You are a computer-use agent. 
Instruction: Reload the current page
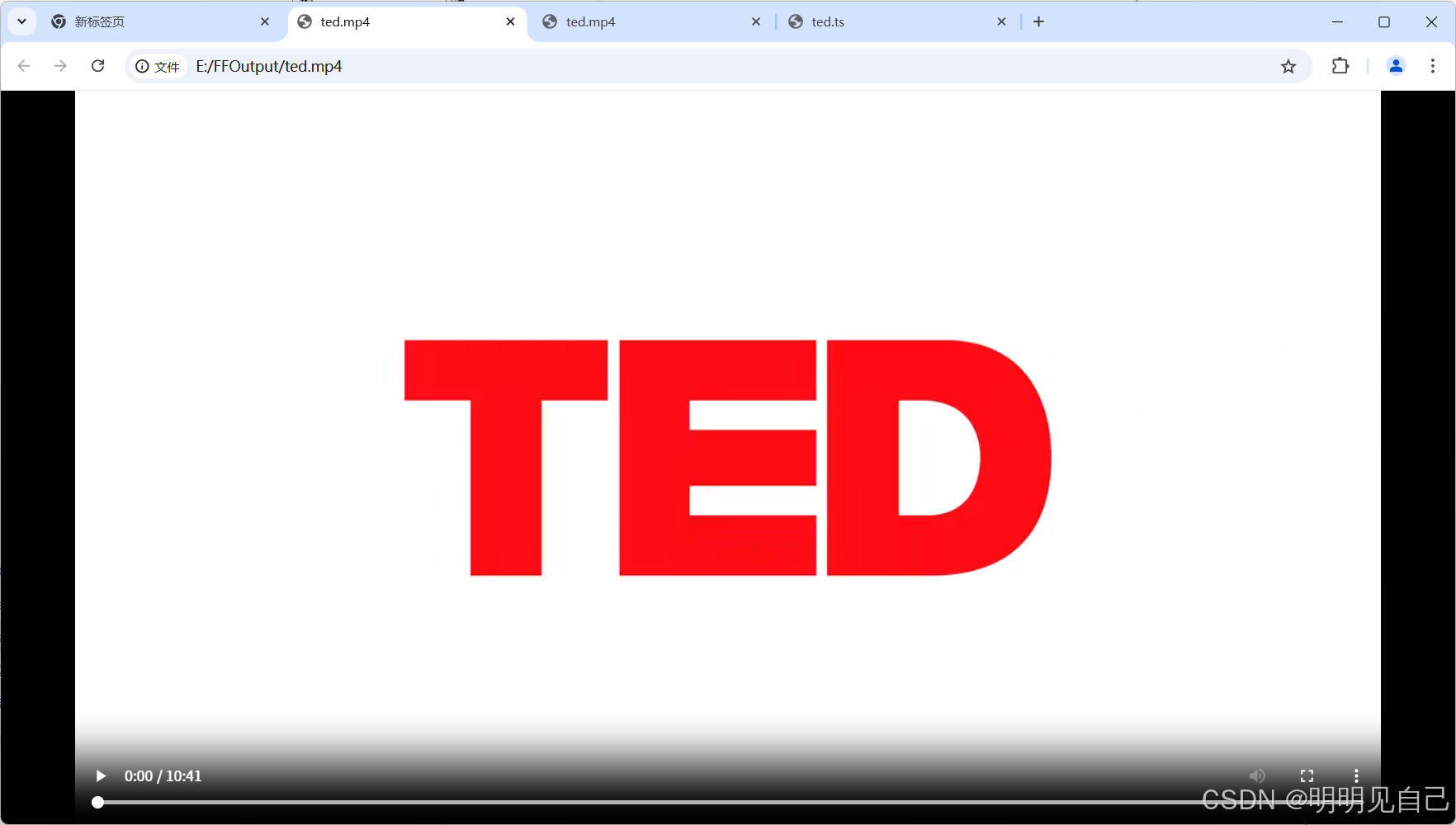point(97,66)
